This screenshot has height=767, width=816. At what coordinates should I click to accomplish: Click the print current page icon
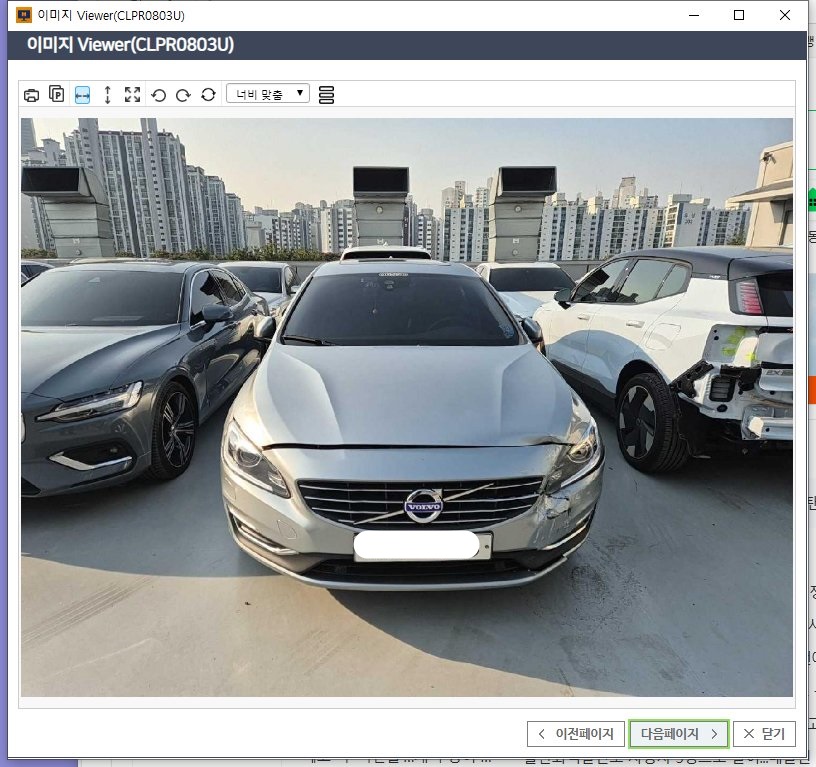pyautogui.click(x=57, y=95)
